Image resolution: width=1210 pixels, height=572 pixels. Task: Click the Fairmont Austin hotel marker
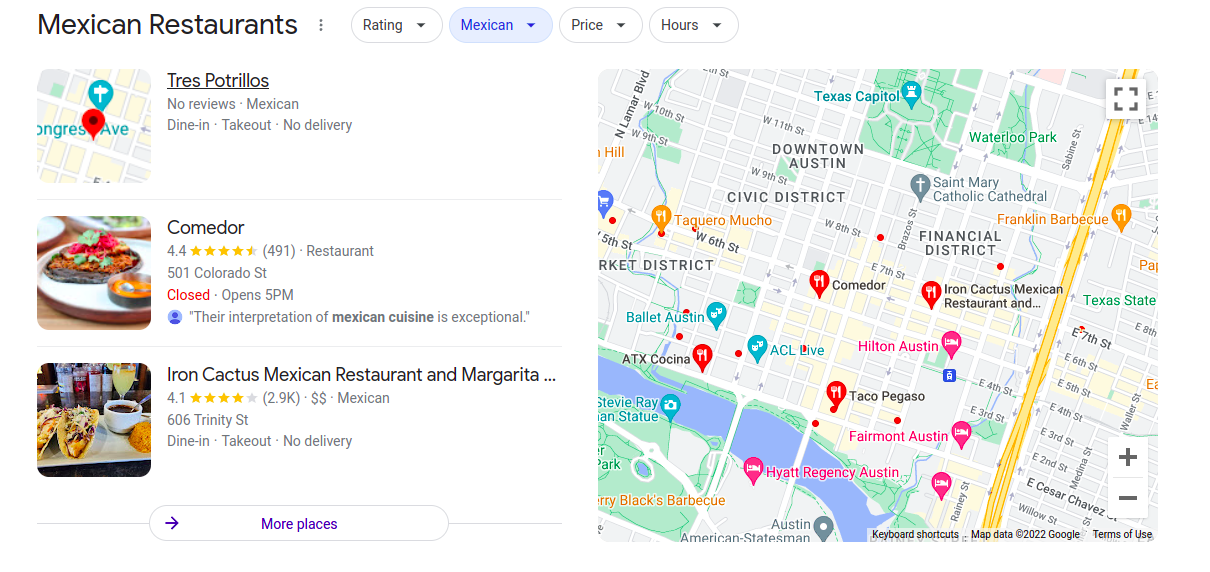click(x=961, y=433)
